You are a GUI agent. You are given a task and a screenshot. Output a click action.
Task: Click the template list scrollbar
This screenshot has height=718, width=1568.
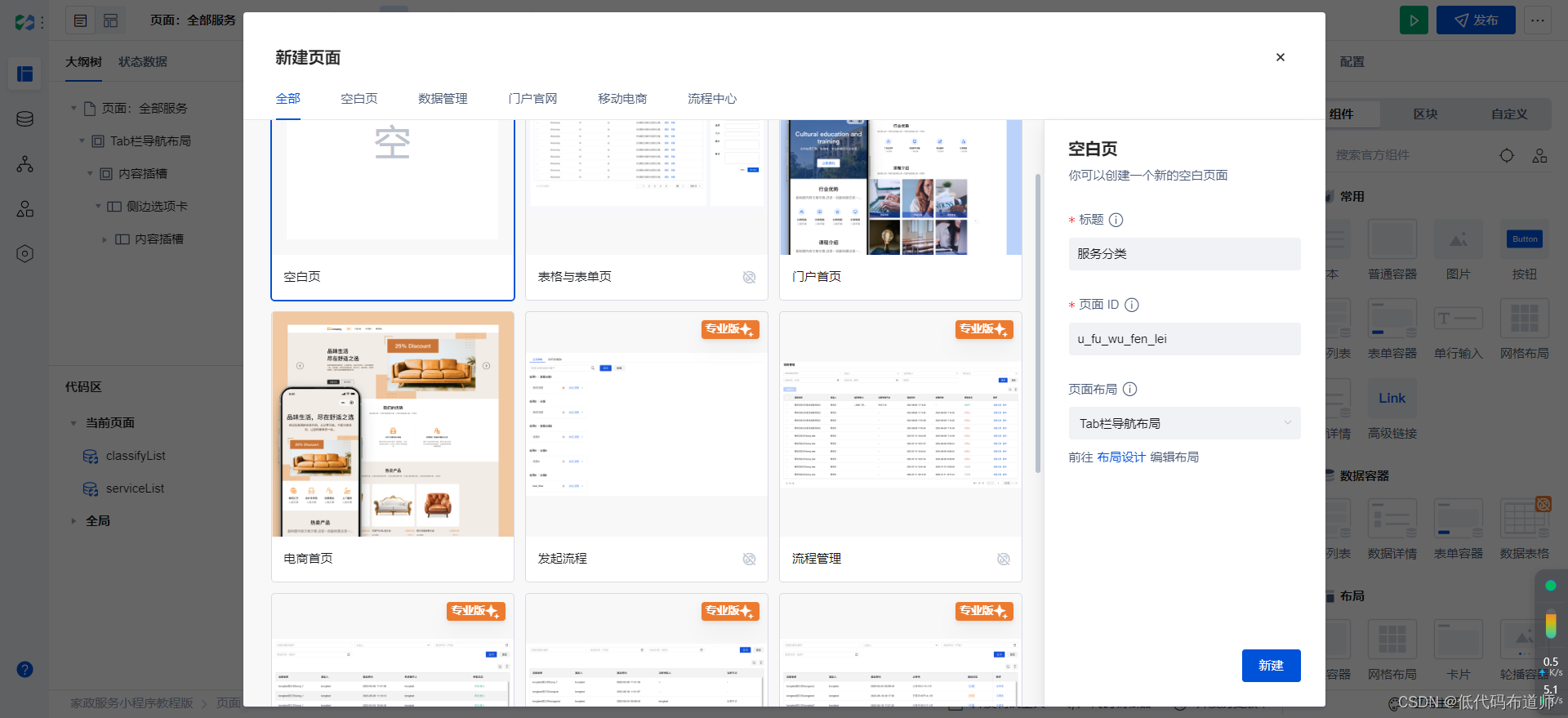coord(1038,323)
